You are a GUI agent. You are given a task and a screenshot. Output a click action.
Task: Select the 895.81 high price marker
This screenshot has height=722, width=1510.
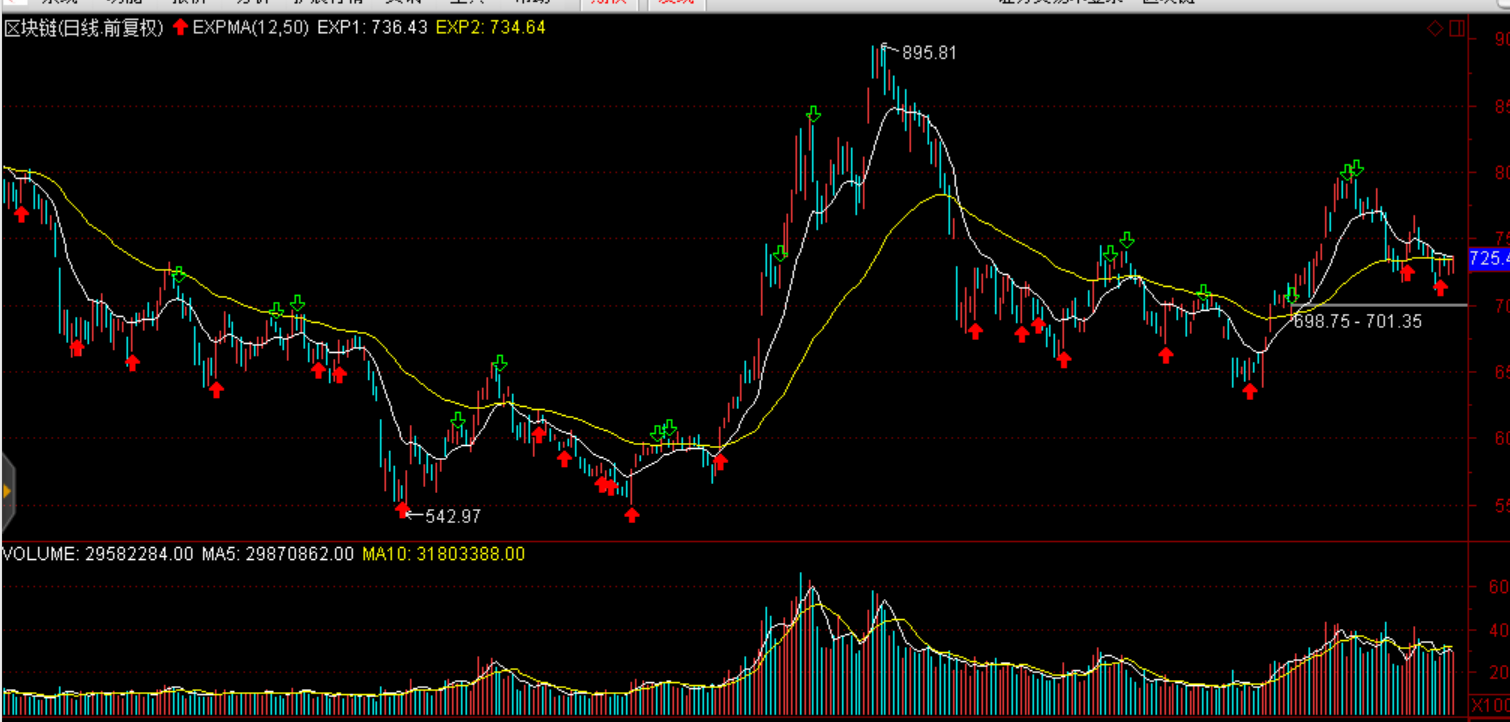(x=928, y=53)
